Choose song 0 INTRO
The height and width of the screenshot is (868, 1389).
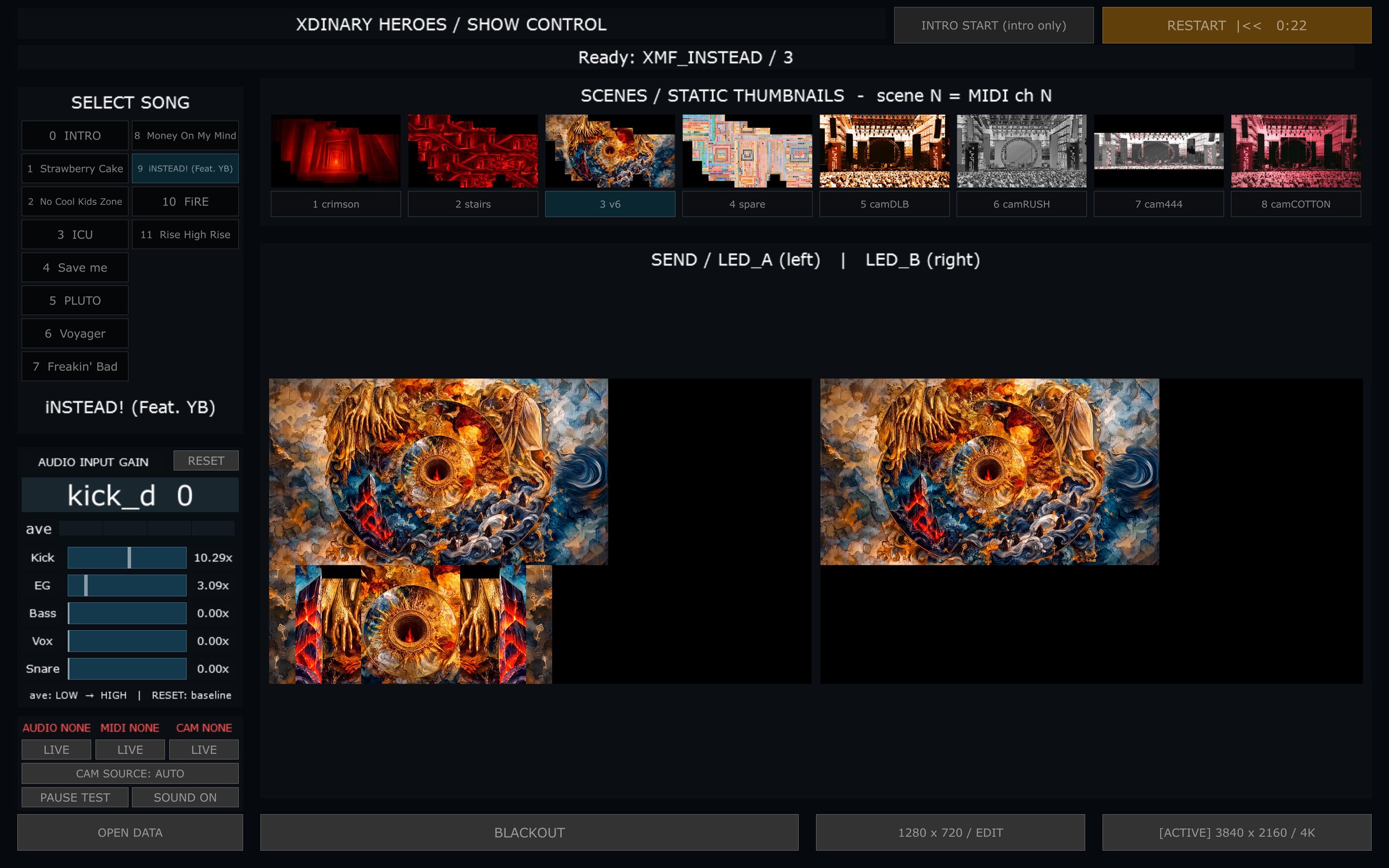click(75, 136)
